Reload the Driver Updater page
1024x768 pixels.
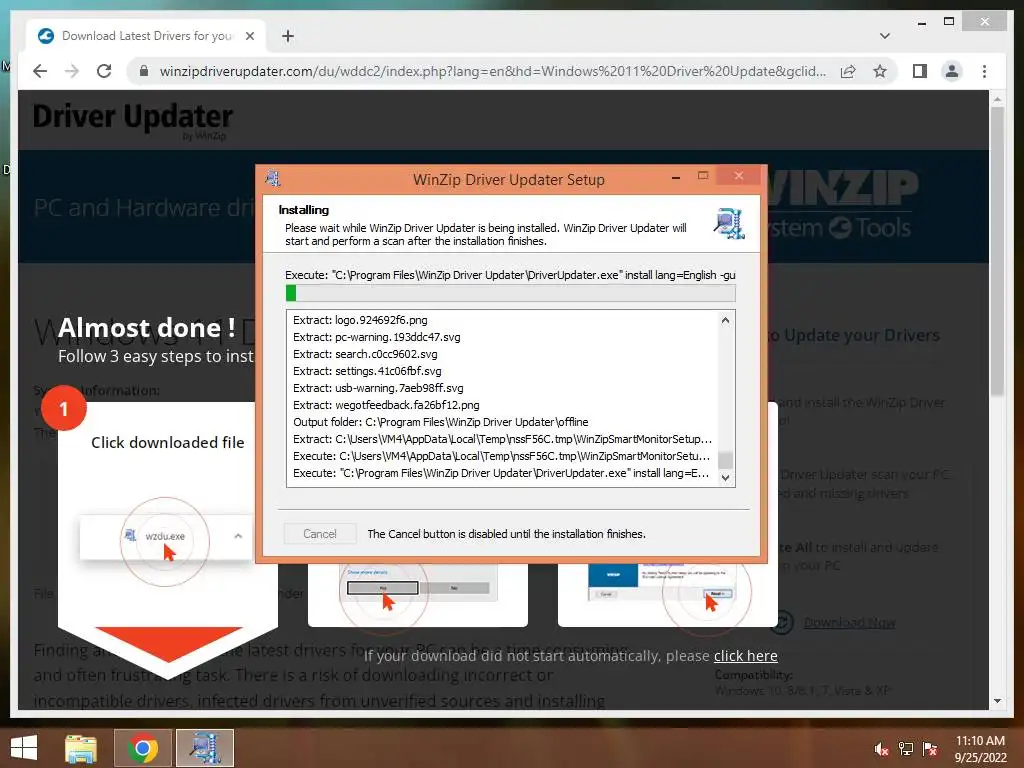click(x=104, y=71)
